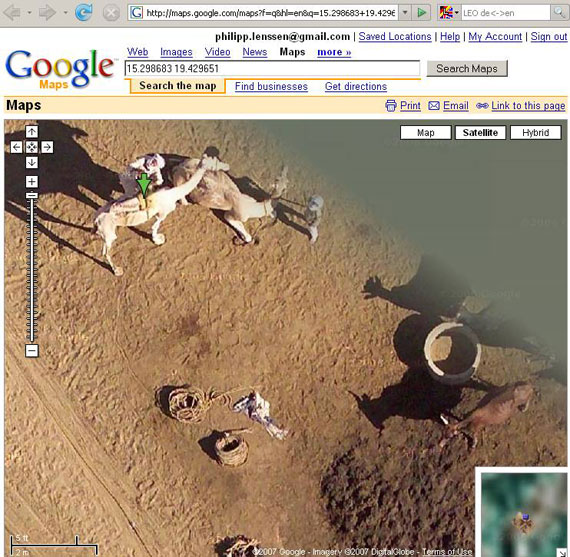Reload the page with the browser refresh icon

(x=83, y=13)
